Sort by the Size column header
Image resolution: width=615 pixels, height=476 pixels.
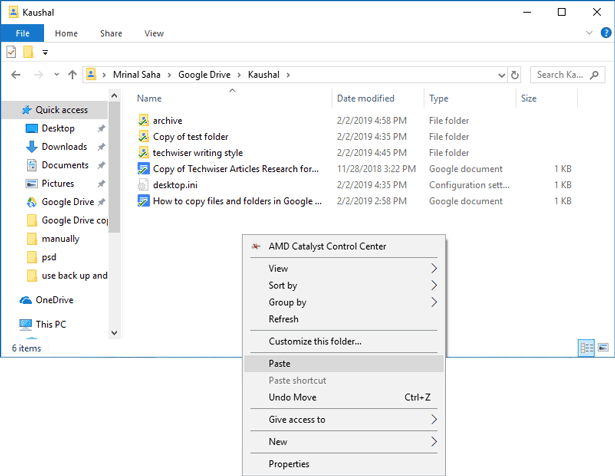tap(528, 98)
